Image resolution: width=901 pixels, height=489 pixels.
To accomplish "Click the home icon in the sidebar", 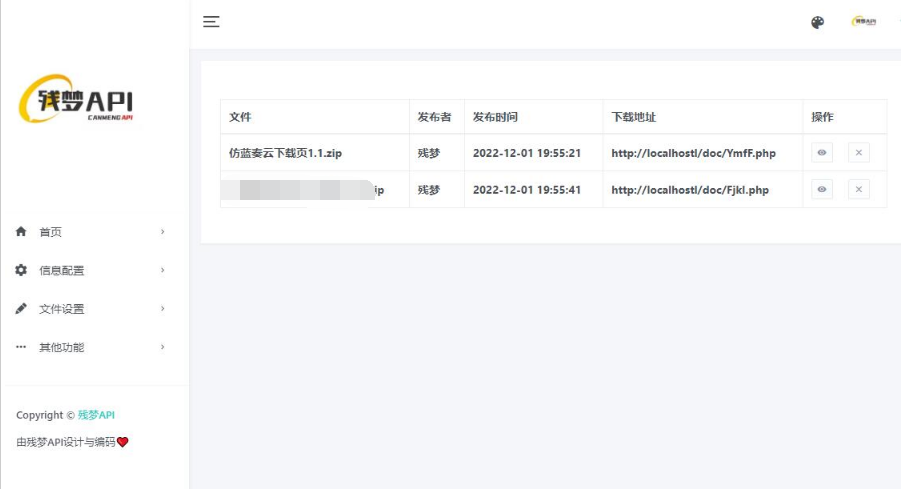I will [21, 232].
